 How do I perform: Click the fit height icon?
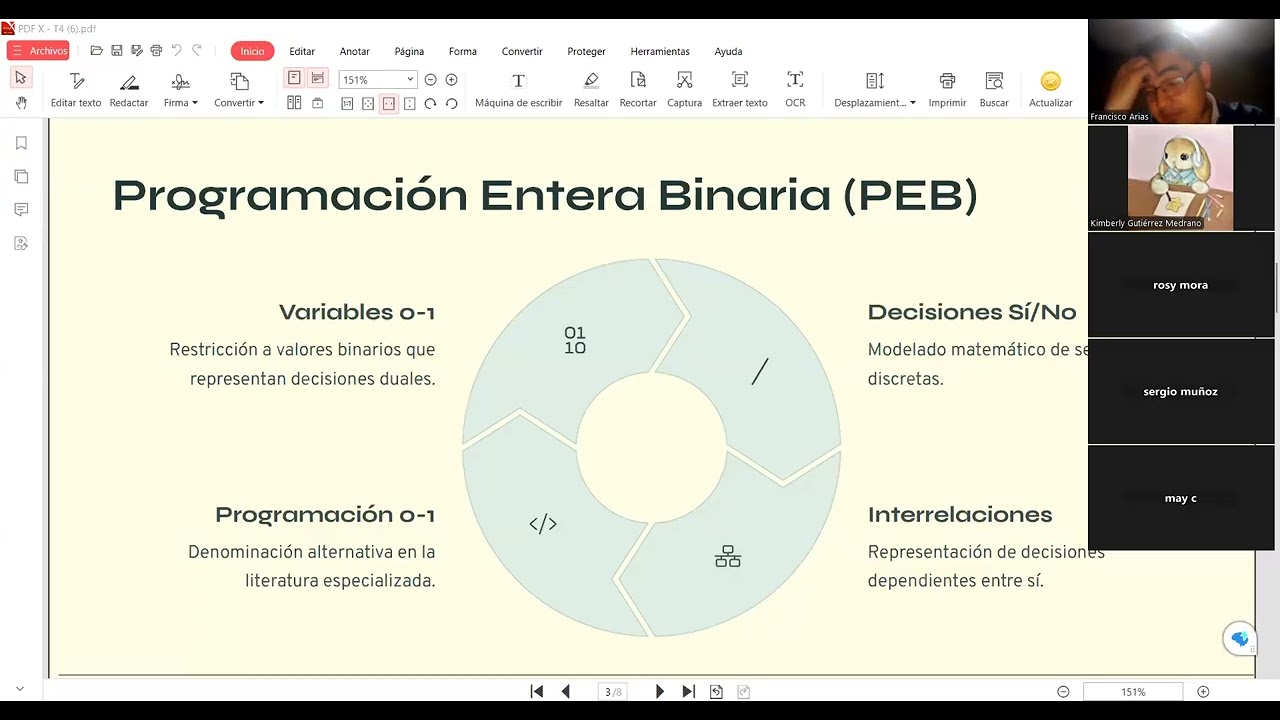(x=410, y=104)
